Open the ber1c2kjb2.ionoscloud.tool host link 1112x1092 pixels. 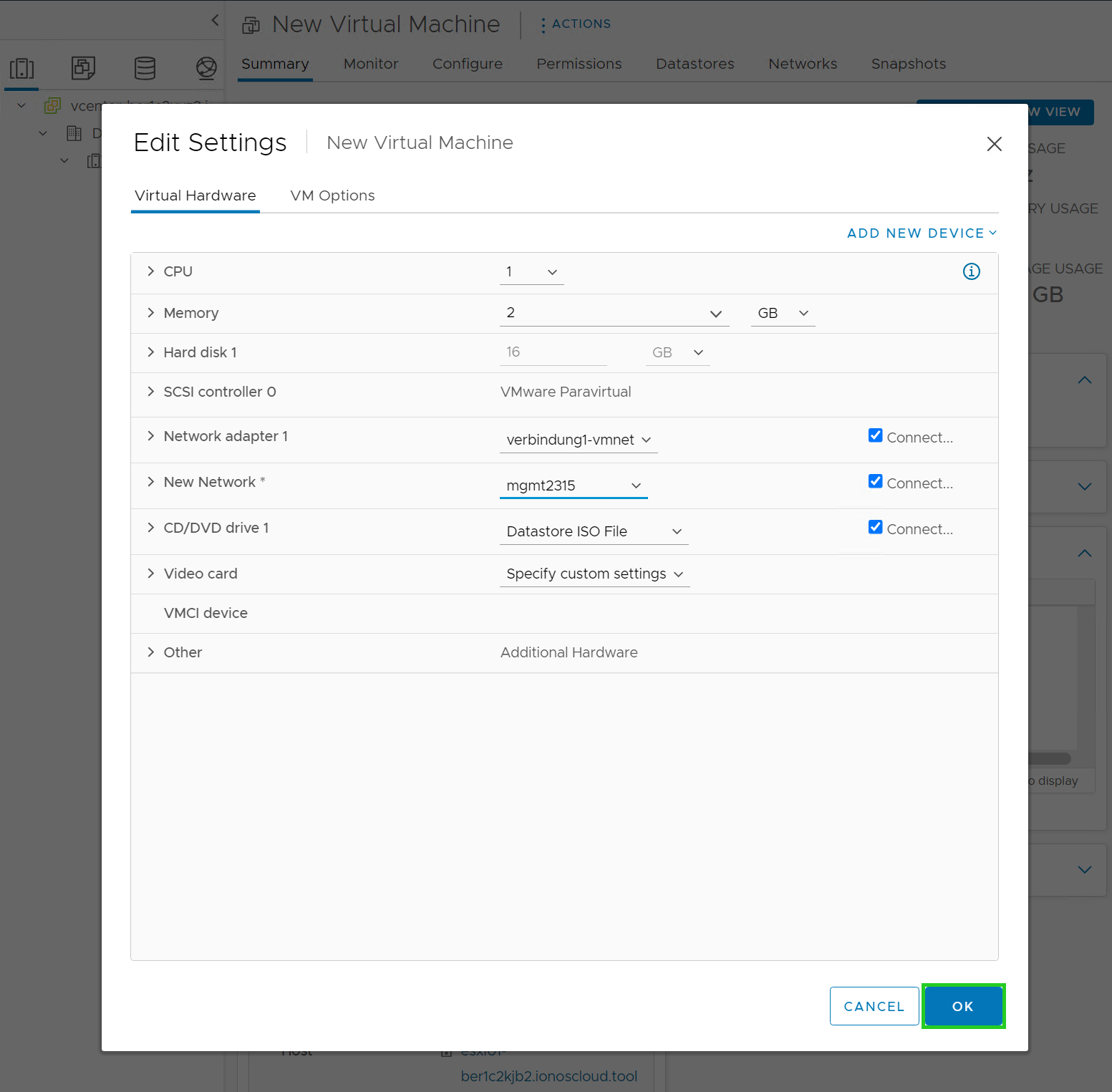point(549,1076)
